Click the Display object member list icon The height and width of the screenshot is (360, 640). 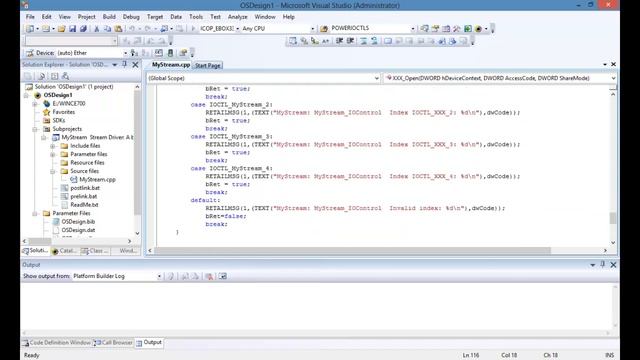click(x=293, y=41)
